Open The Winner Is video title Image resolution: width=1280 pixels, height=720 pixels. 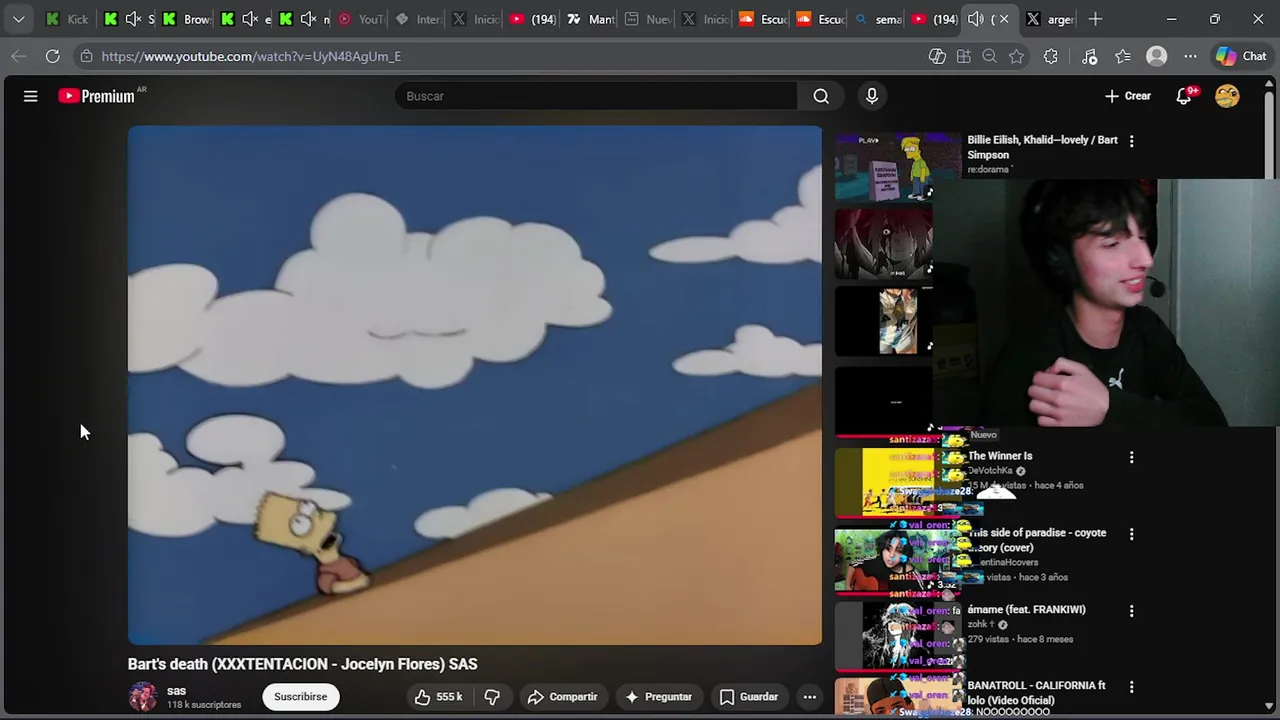pos(1000,456)
